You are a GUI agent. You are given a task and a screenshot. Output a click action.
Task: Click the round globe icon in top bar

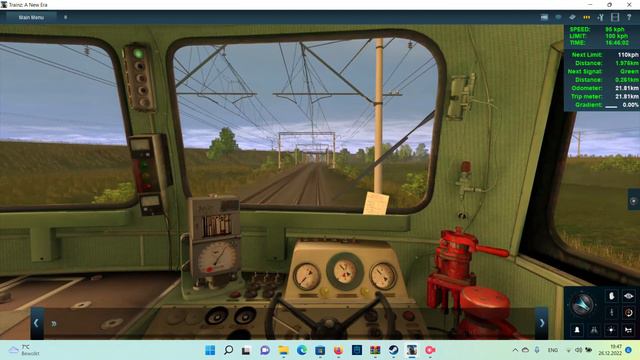tap(558, 17)
